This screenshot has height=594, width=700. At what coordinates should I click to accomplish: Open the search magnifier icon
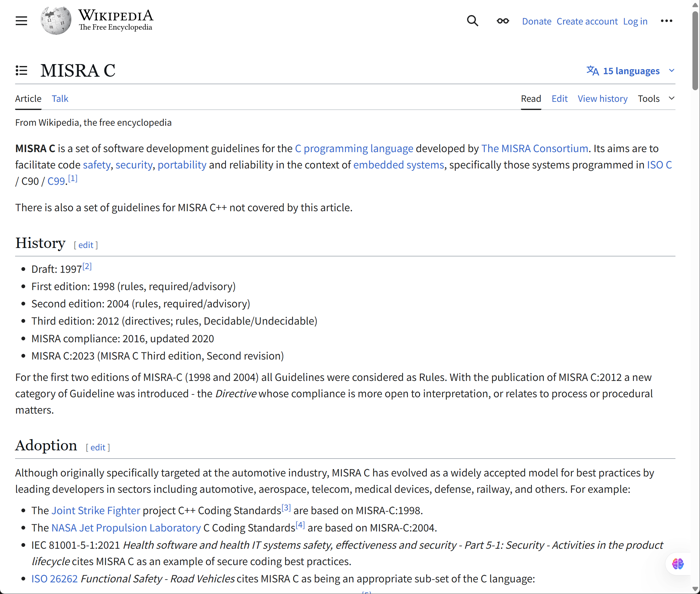472,21
